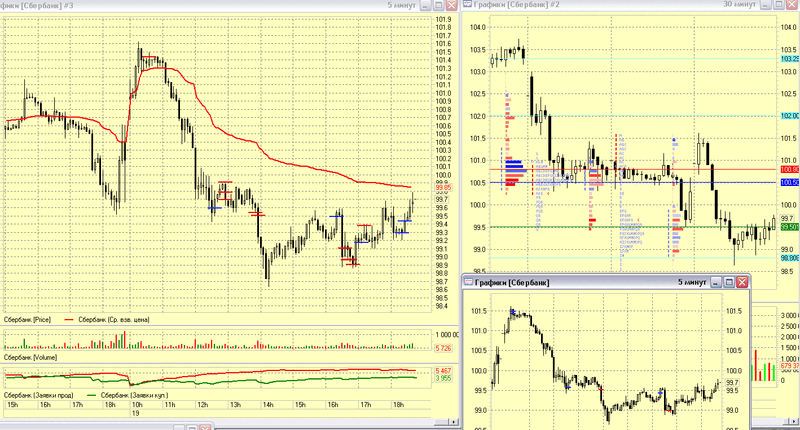Screen dimensions: 800x430
Task: Click the red 5 726 volume value tag
Action: (443, 348)
